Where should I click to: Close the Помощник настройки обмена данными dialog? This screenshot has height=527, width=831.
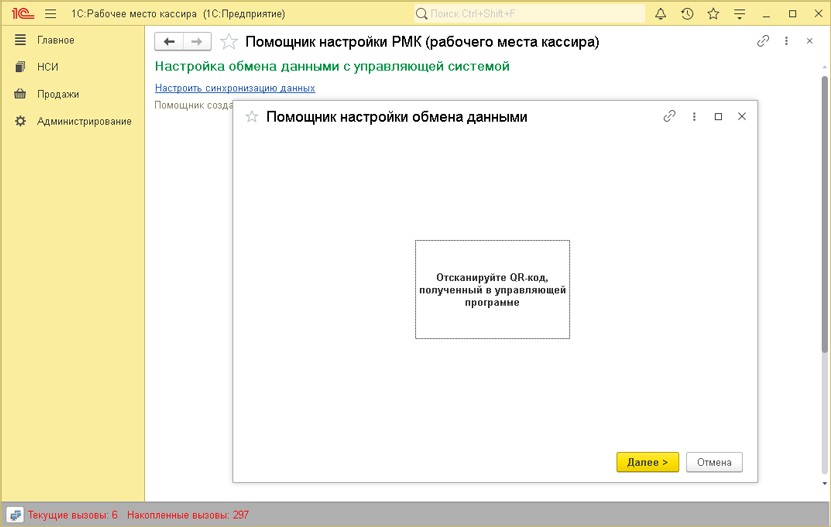coord(742,116)
